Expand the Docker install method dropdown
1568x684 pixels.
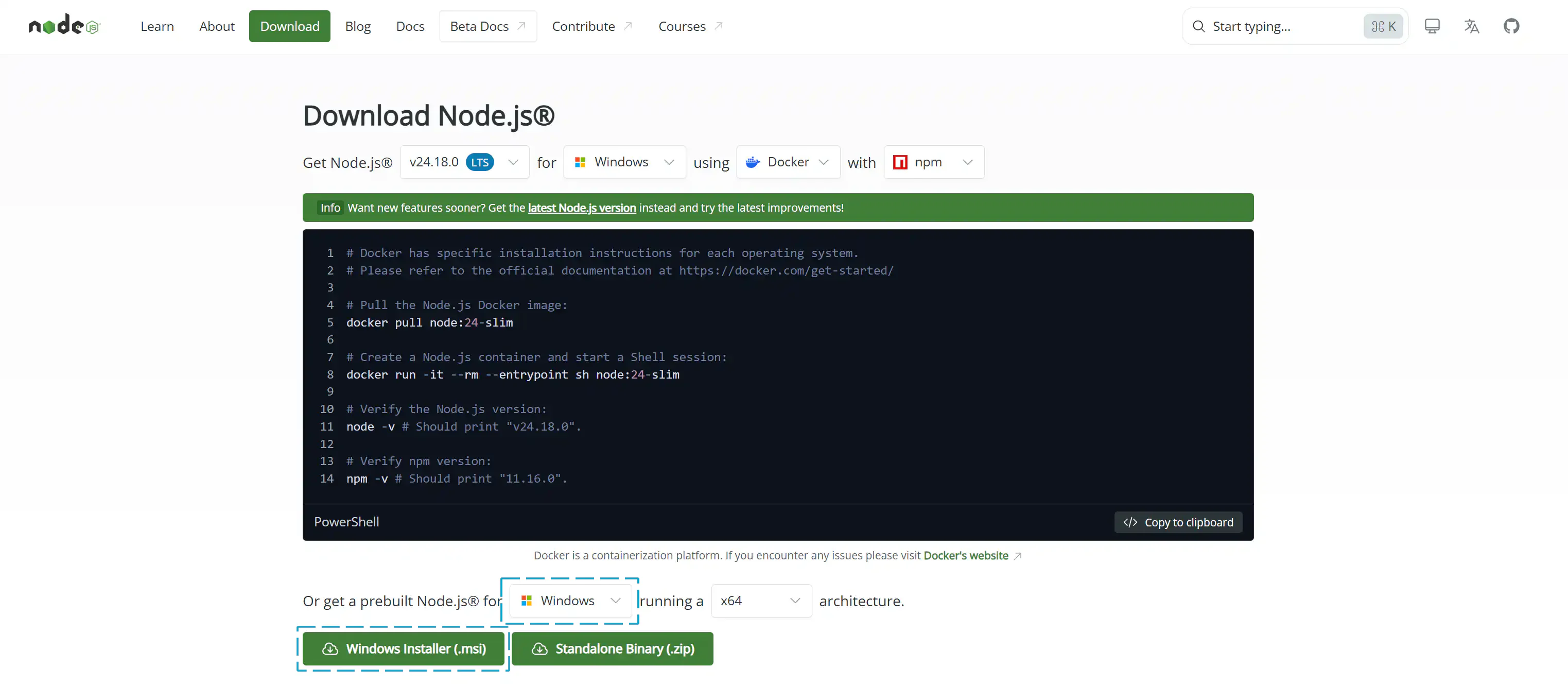[788, 162]
